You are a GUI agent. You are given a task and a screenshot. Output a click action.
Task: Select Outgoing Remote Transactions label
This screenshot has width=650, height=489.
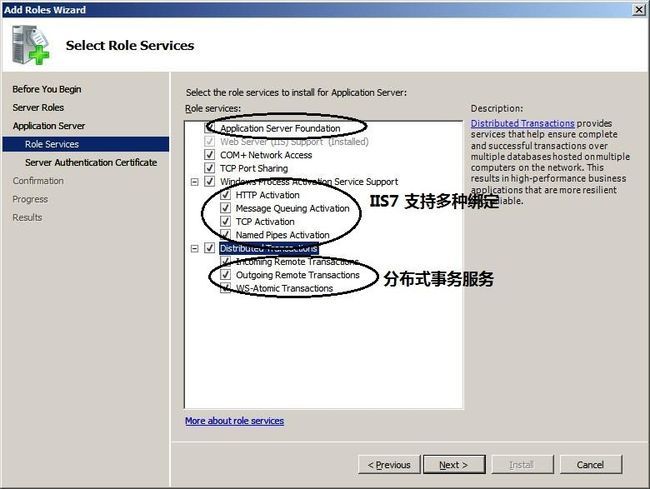click(298, 275)
